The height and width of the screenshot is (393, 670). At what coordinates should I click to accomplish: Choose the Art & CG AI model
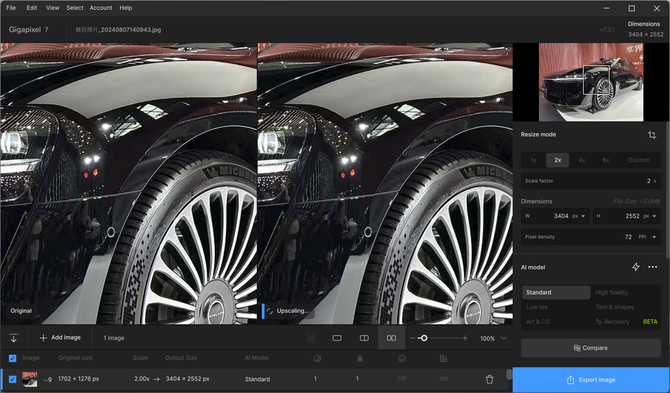pyautogui.click(x=538, y=322)
